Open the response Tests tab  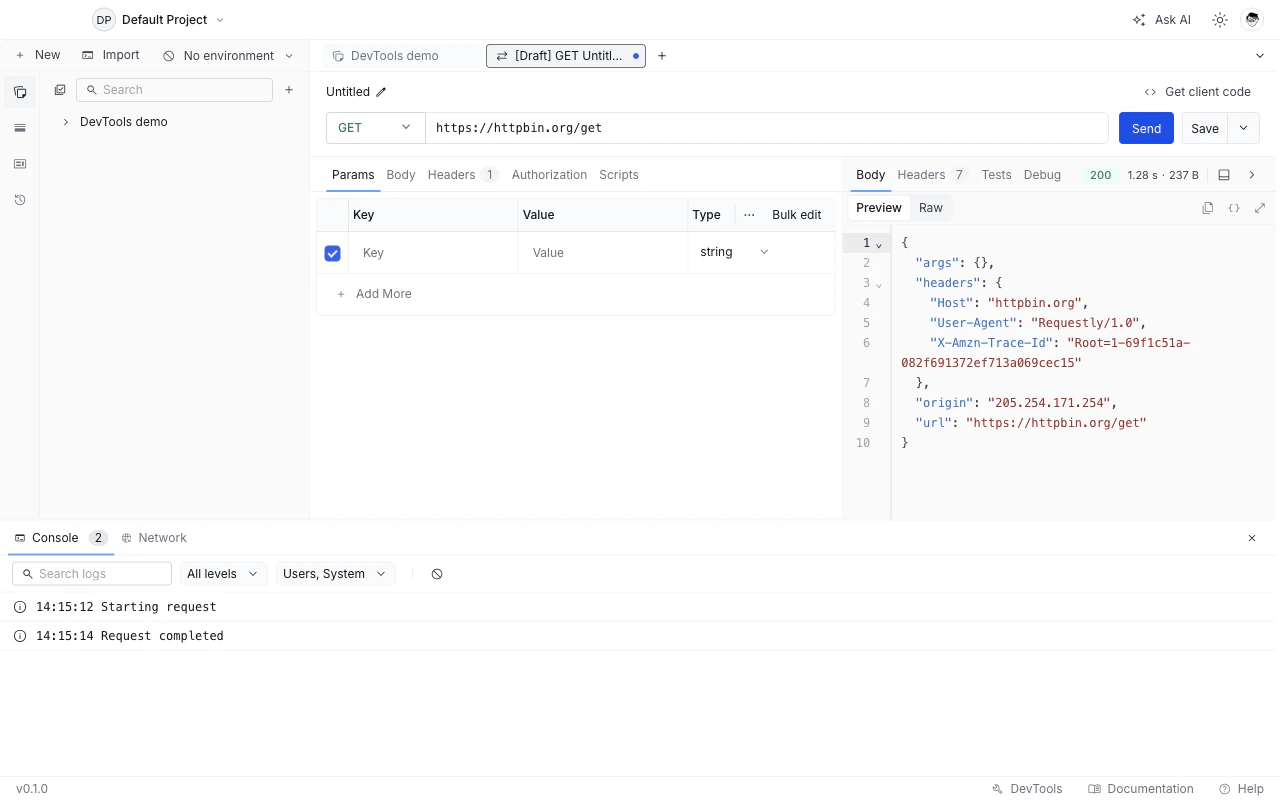point(996,175)
